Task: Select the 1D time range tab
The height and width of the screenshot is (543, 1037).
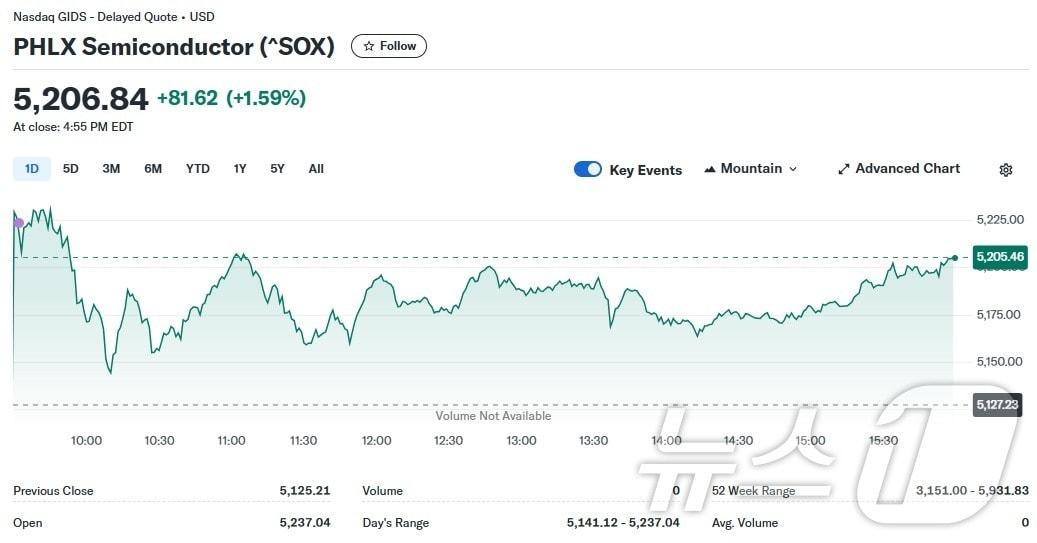Action: 31,169
